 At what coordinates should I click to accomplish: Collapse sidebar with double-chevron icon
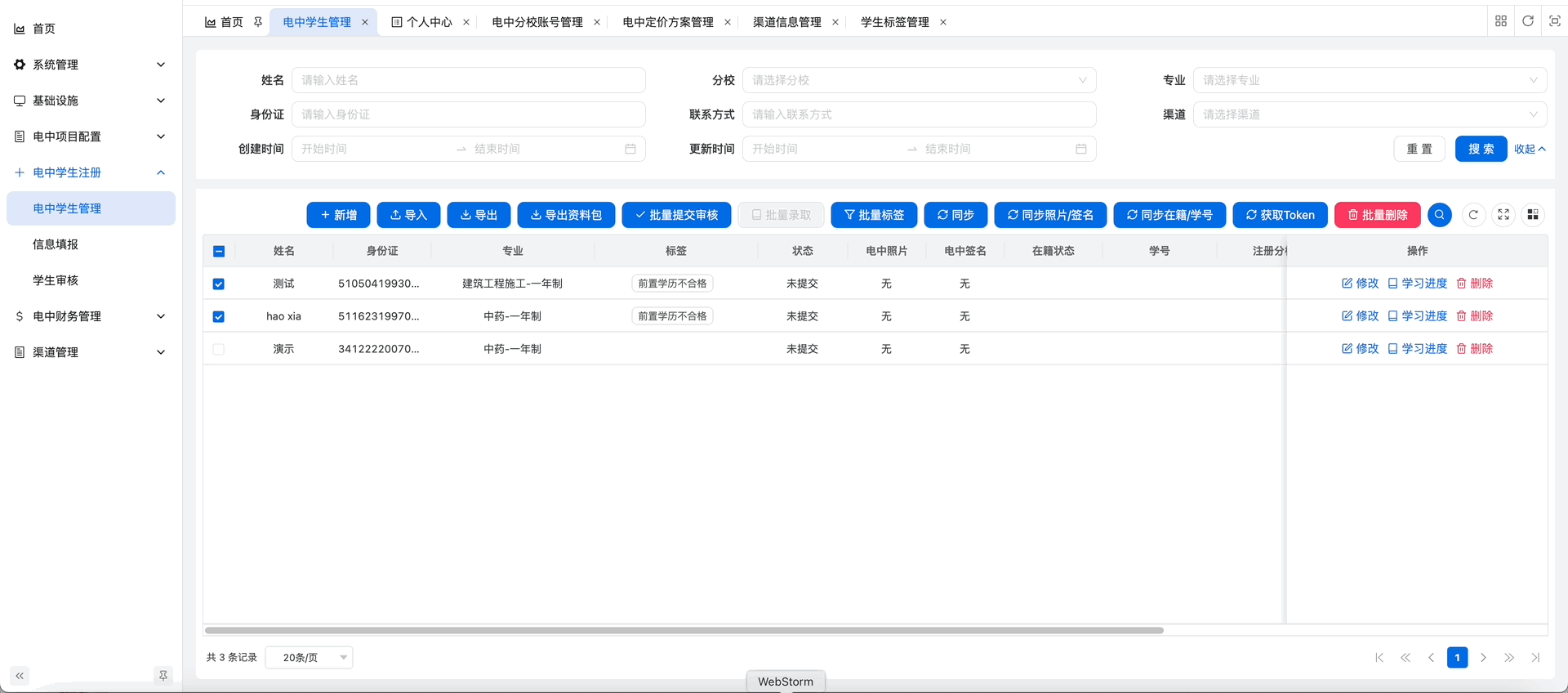(x=20, y=676)
